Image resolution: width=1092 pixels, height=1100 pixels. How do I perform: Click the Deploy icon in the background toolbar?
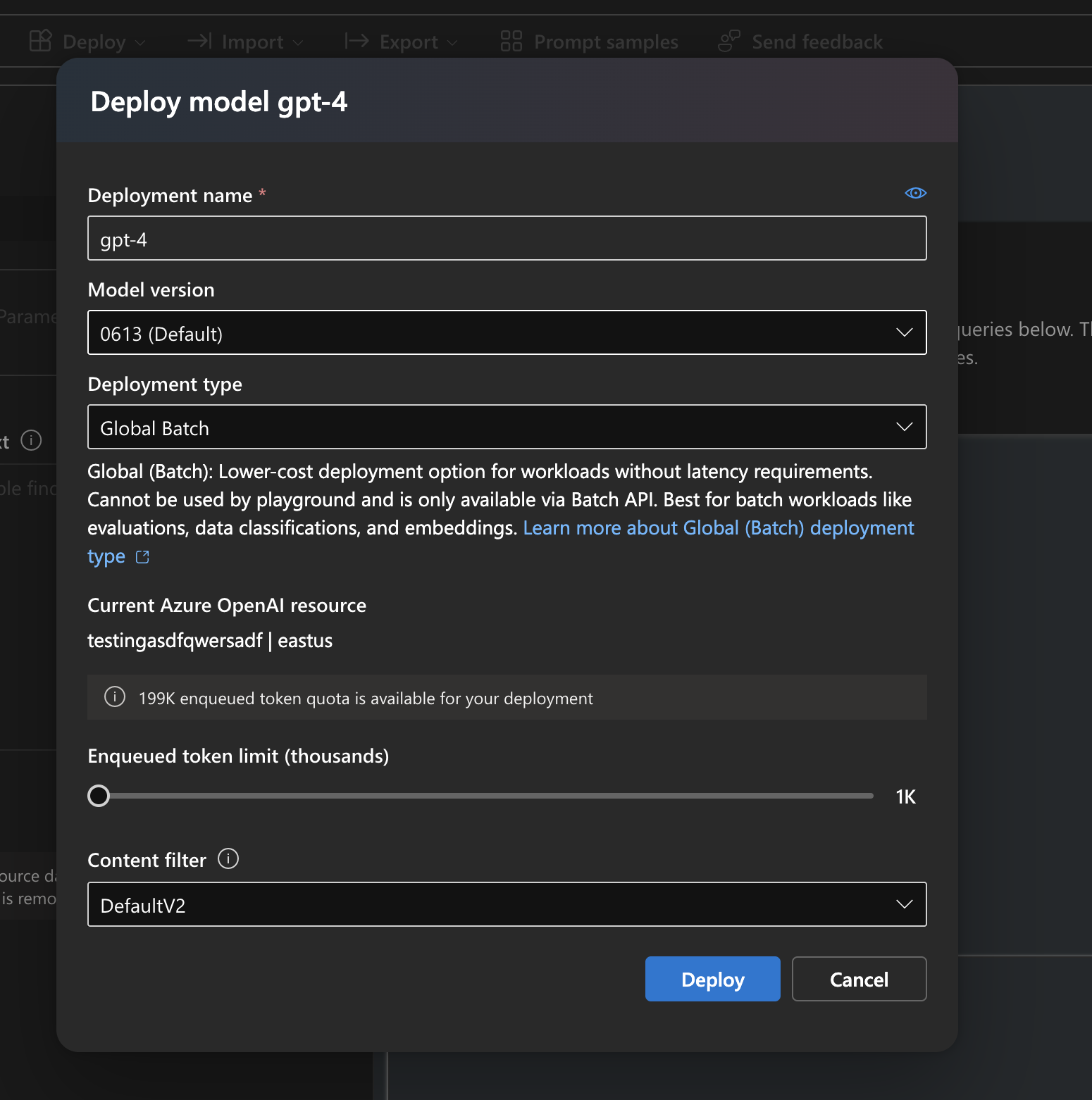point(41,41)
